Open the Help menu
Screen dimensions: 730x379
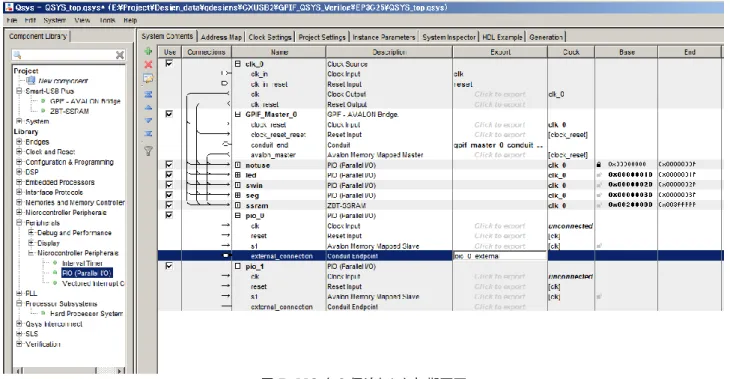[130, 20]
